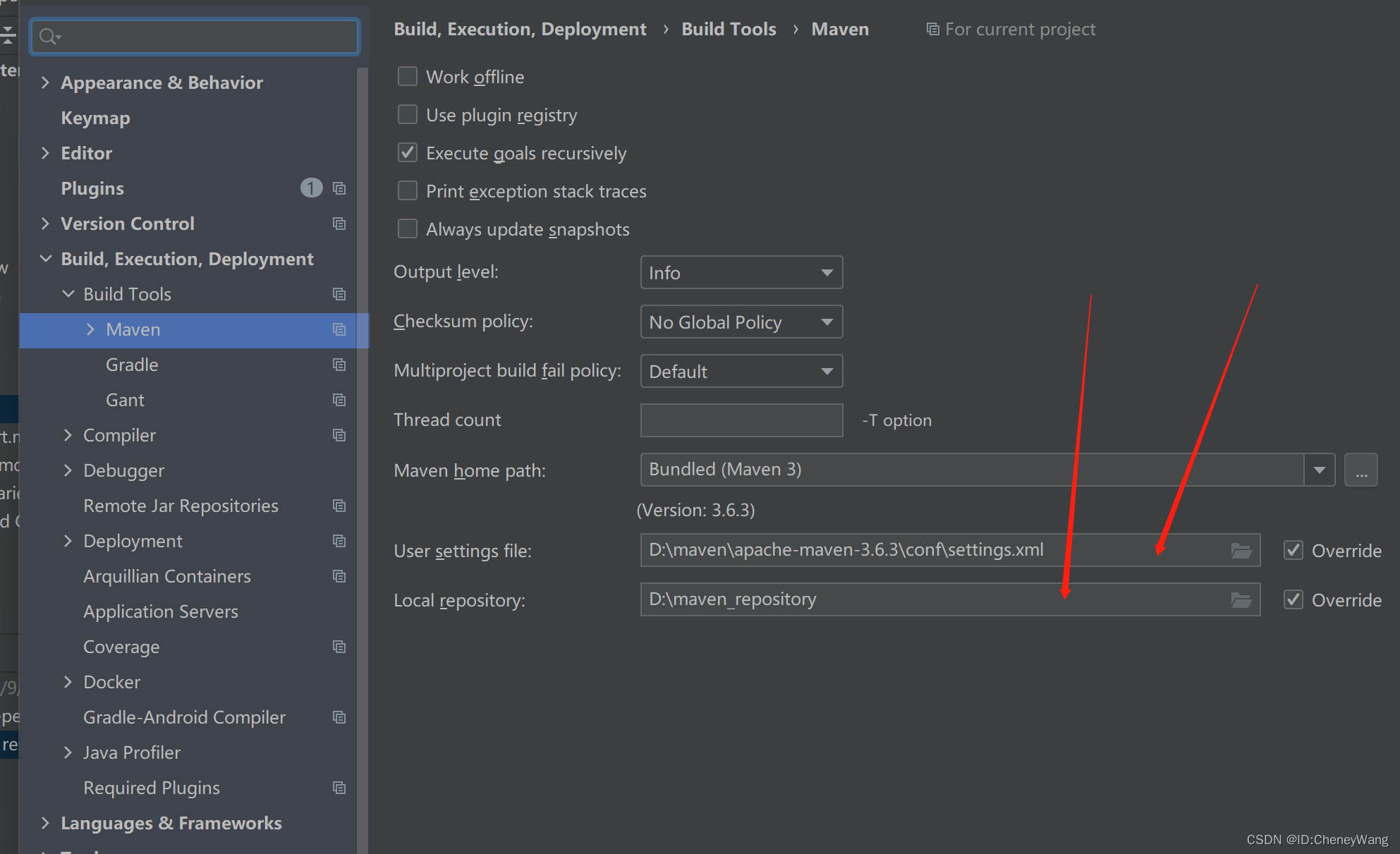Click project-level icon beside Compiler

pyautogui.click(x=339, y=435)
